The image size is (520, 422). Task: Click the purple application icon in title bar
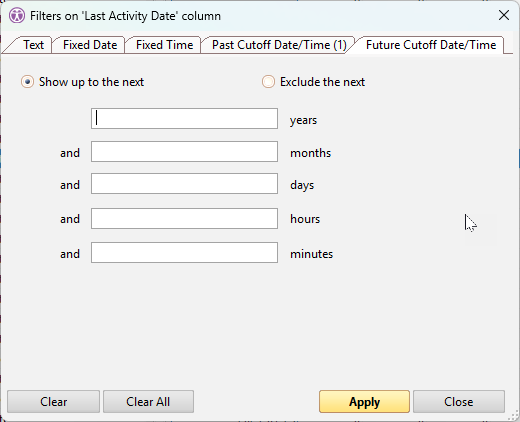click(x=17, y=16)
